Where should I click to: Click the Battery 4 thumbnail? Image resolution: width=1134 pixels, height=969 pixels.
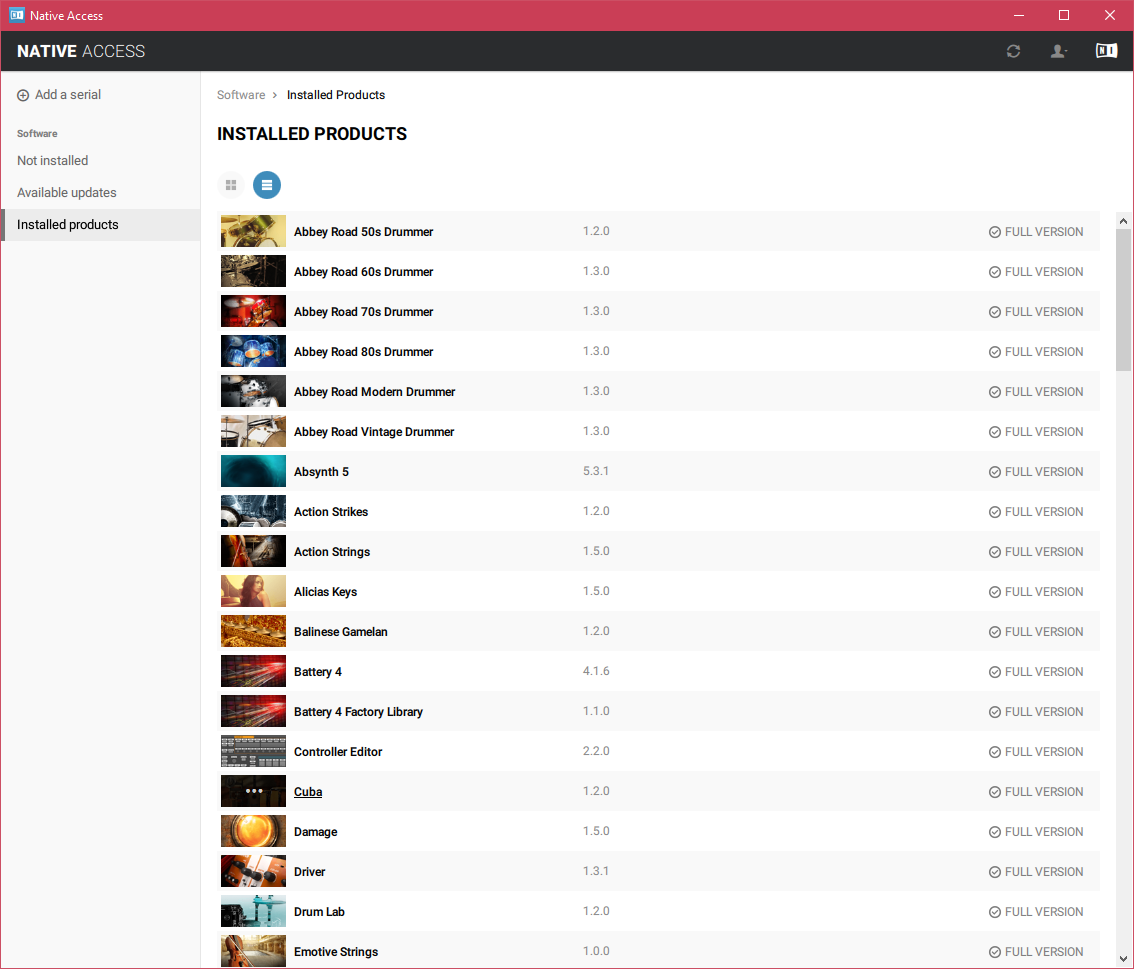[x=253, y=672]
